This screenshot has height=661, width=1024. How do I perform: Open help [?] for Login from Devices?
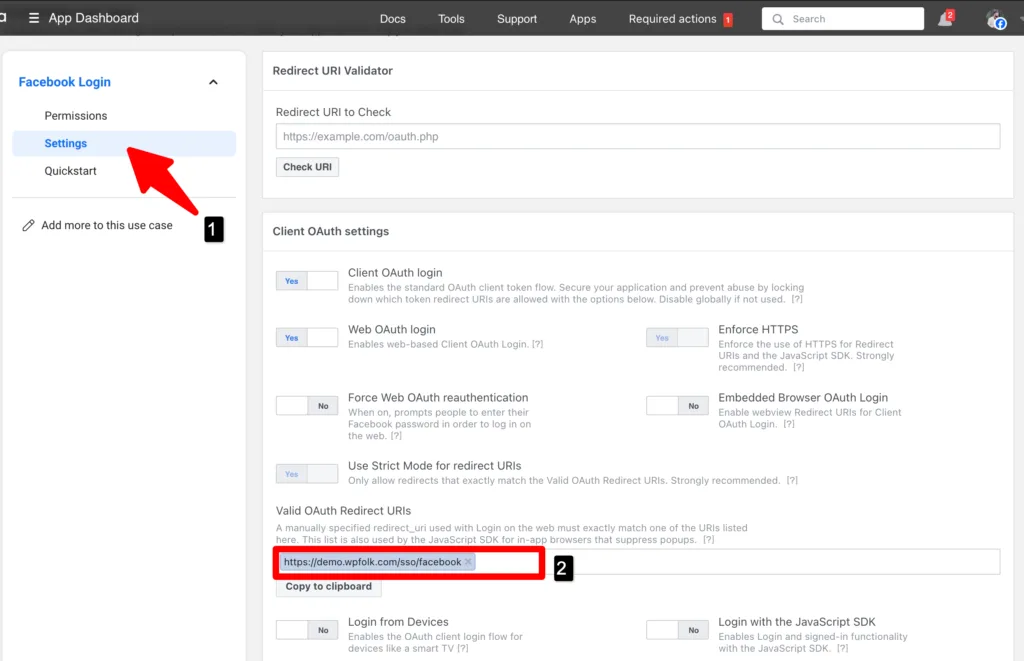(x=462, y=649)
